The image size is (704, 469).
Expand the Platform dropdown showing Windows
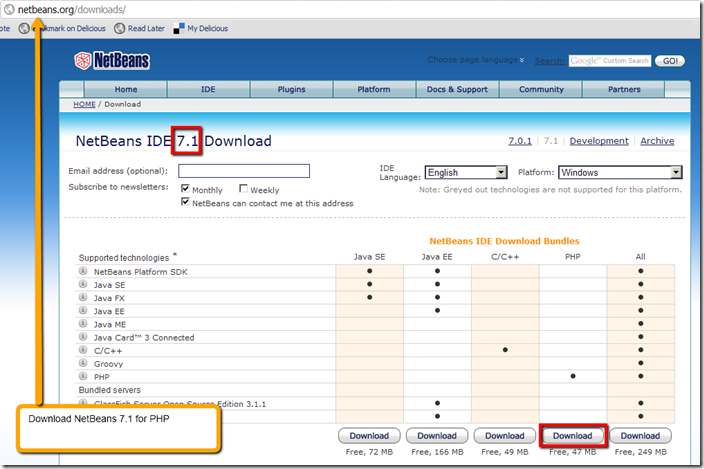[620, 172]
